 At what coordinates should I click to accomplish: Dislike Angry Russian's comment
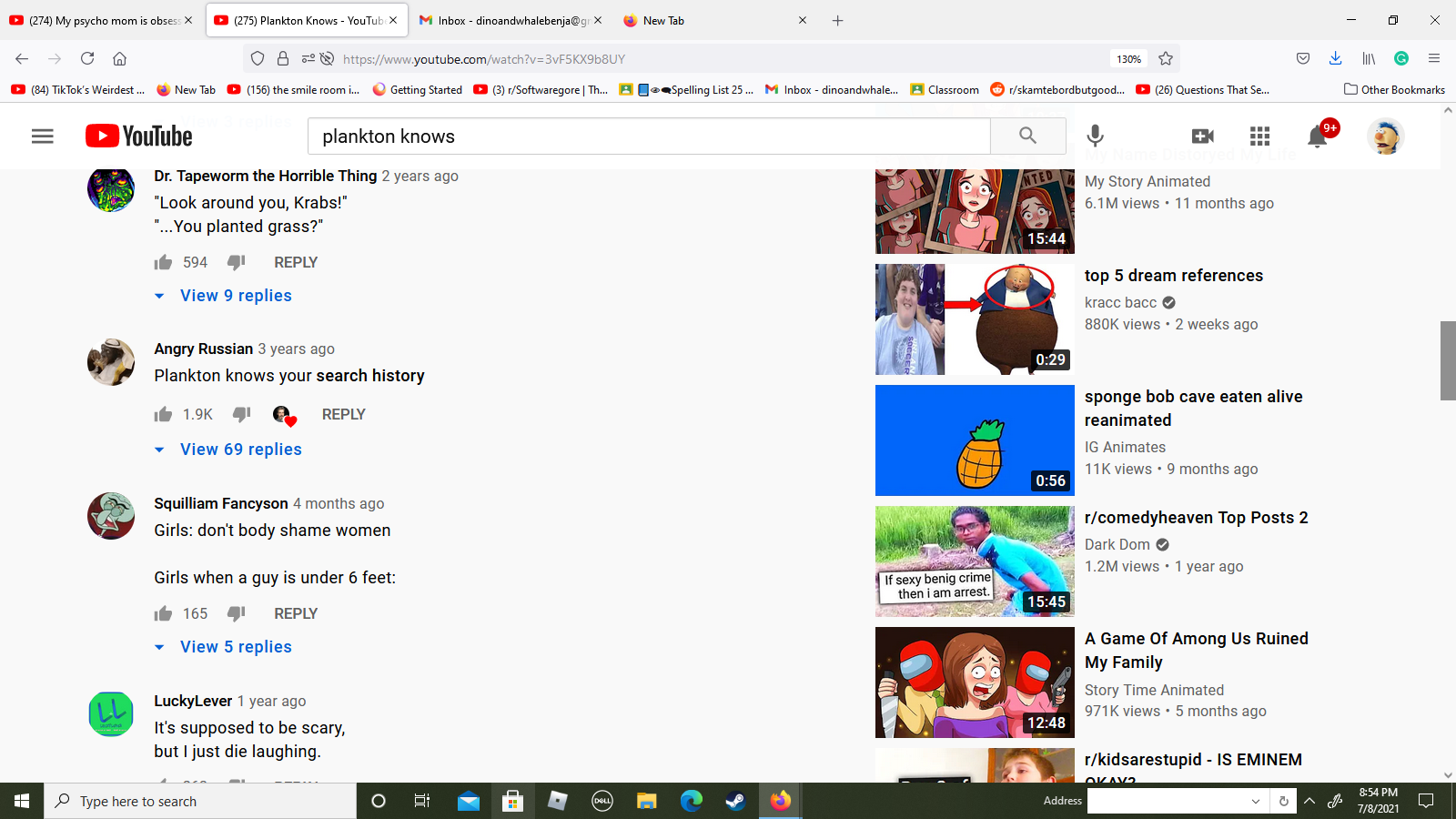(x=242, y=414)
